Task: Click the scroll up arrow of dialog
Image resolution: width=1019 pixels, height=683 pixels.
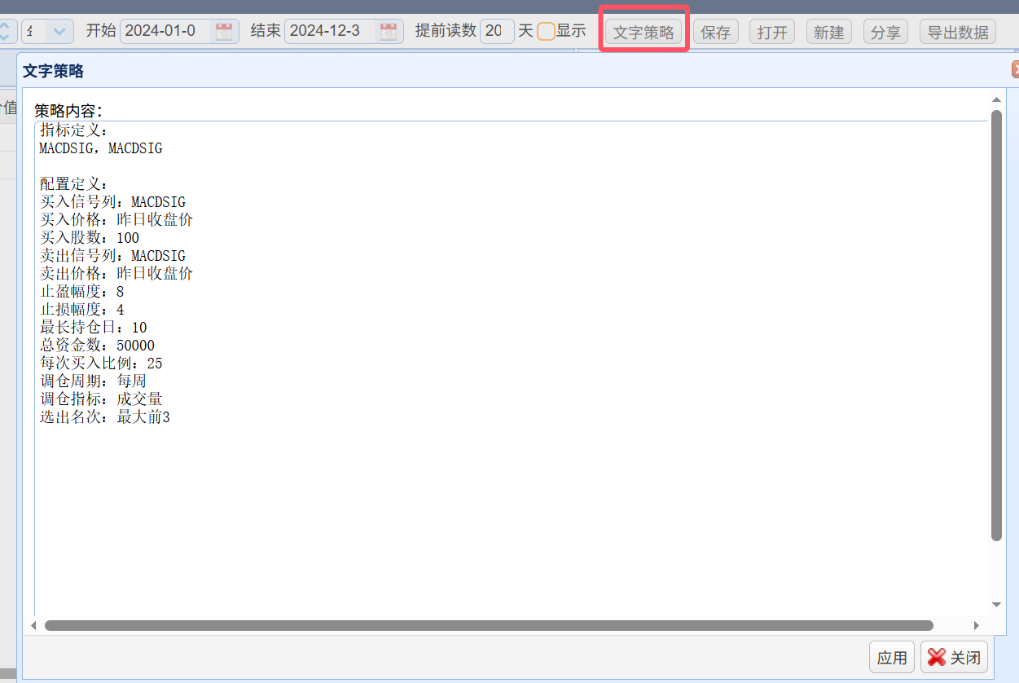Action: pos(996,99)
